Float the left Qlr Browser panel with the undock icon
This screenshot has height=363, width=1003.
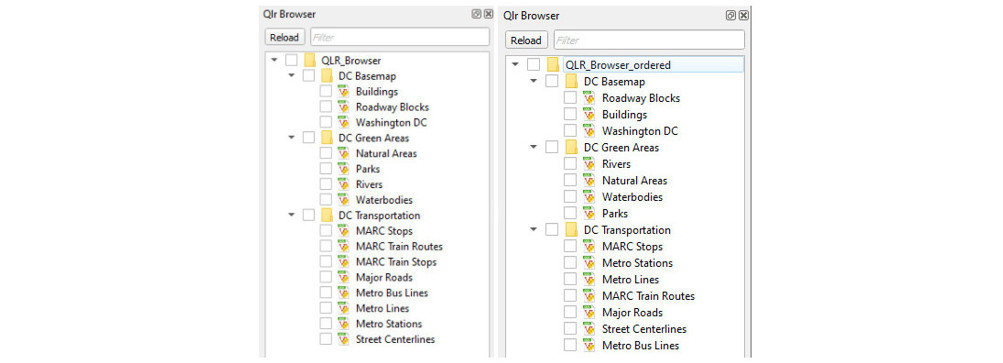(477, 14)
